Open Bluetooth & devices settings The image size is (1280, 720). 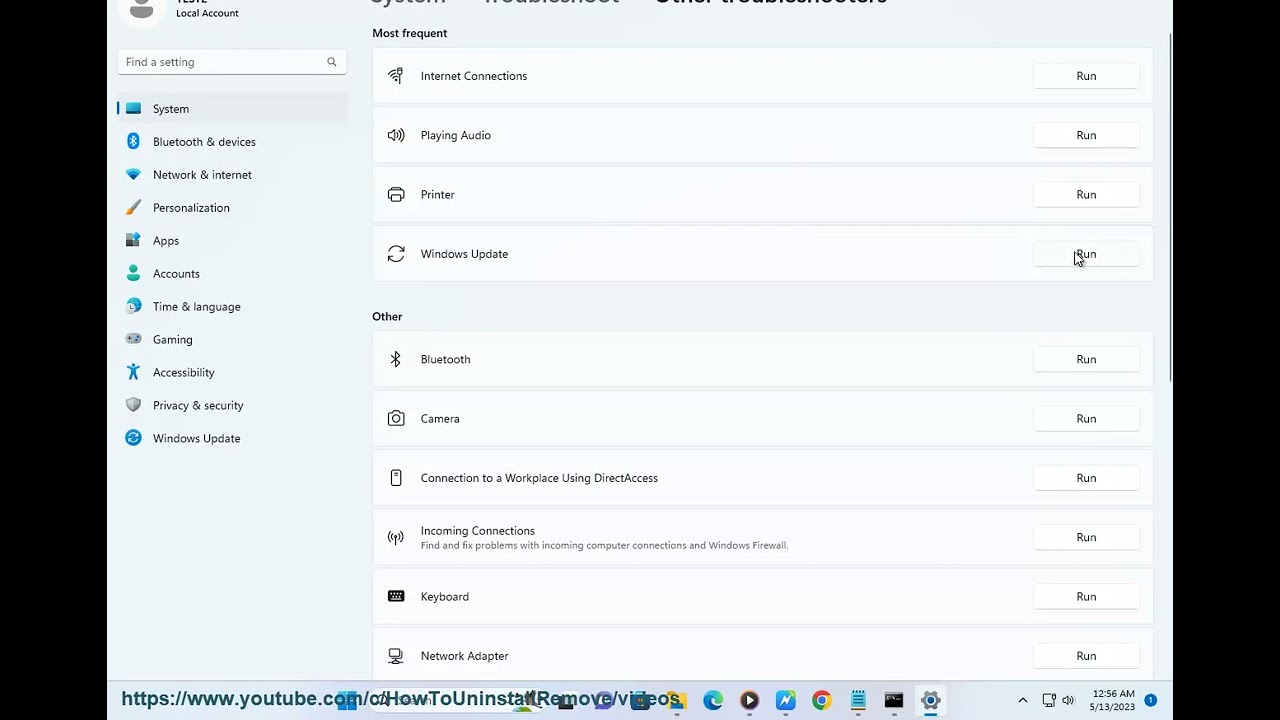(x=232, y=141)
